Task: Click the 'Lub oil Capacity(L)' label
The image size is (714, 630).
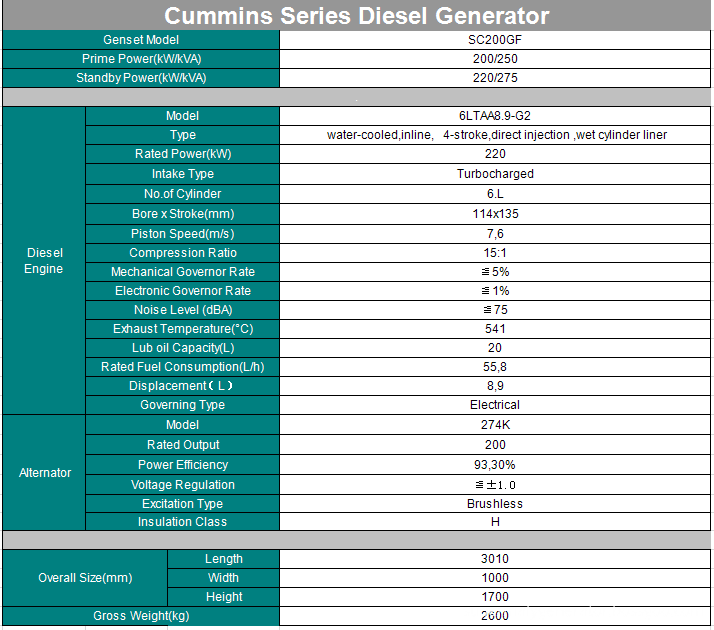Action: (x=183, y=348)
